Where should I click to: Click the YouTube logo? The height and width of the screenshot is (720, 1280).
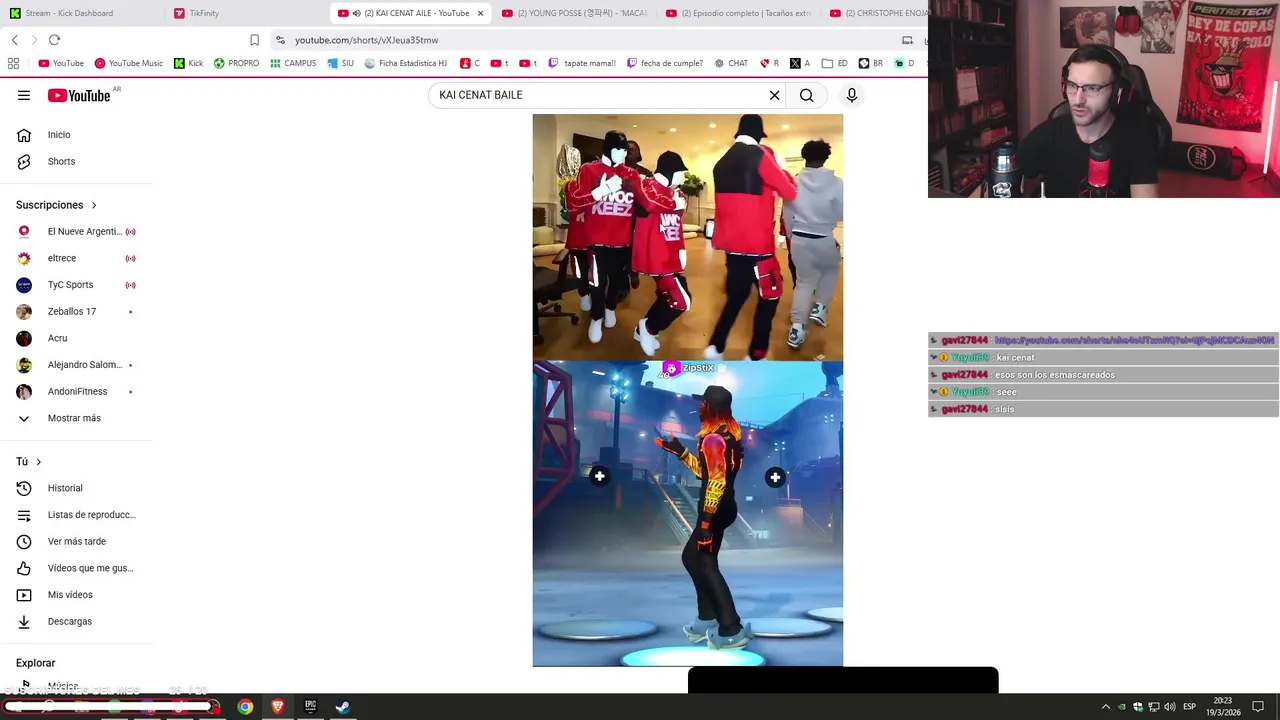pyautogui.click(x=80, y=95)
